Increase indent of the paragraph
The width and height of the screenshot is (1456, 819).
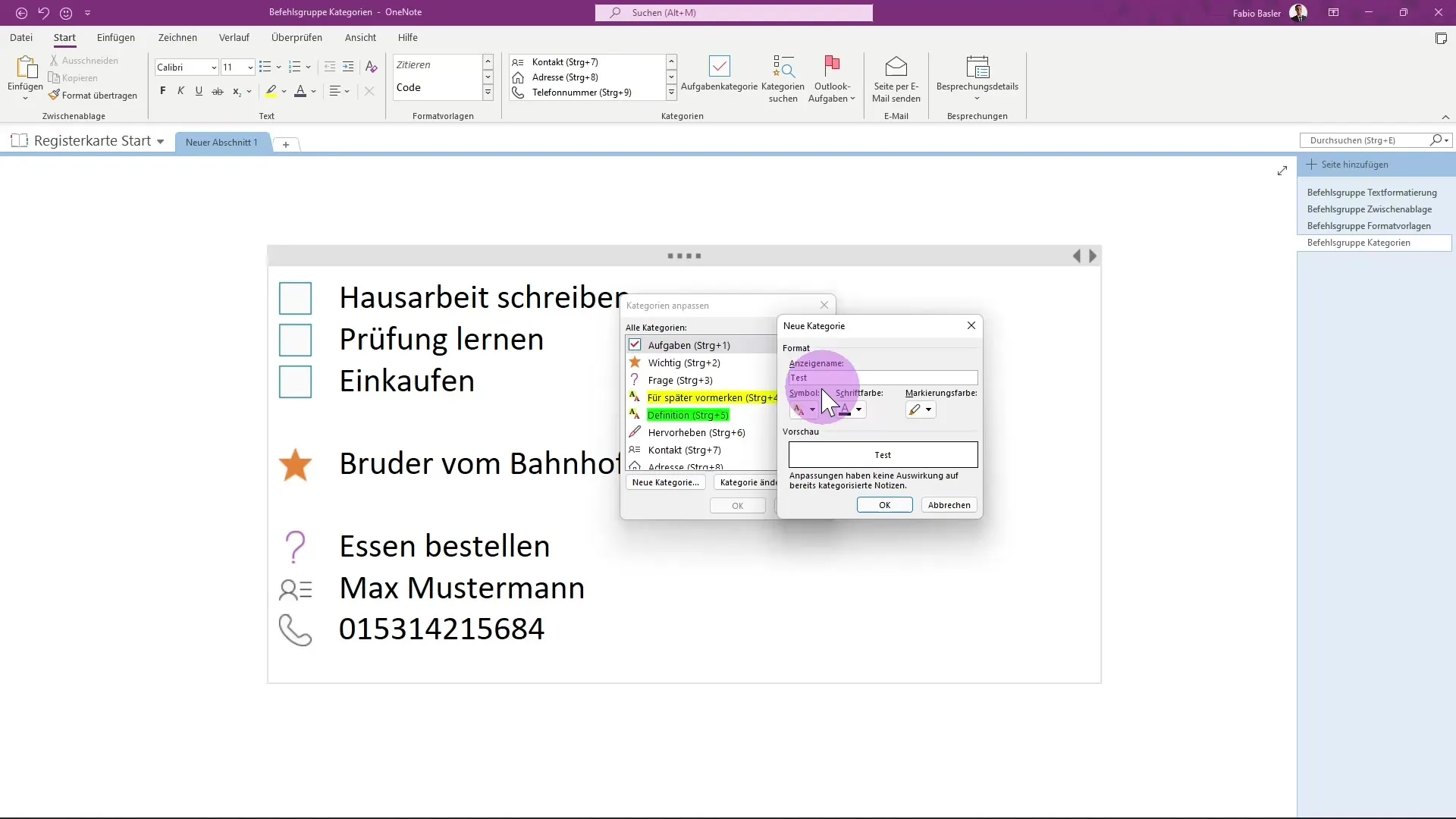(x=348, y=67)
